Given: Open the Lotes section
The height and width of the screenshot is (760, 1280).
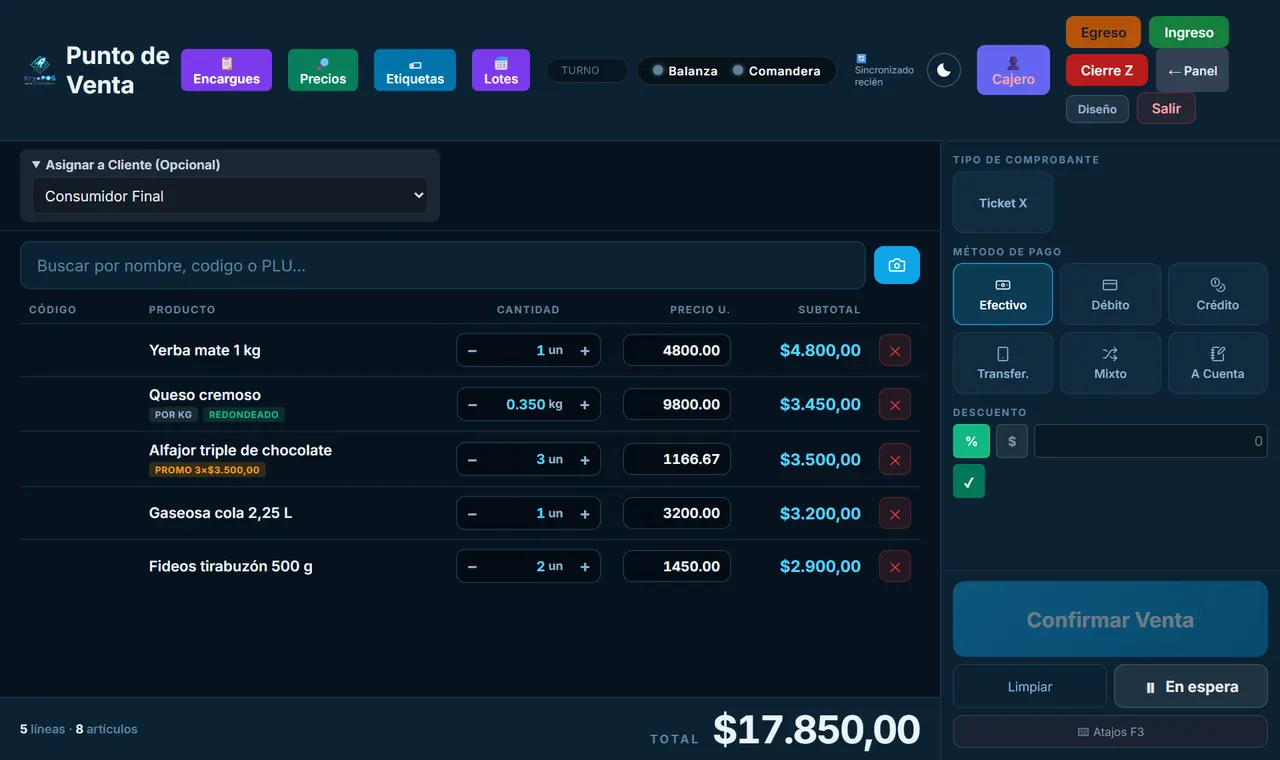Looking at the screenshot, I should point(501,70).
